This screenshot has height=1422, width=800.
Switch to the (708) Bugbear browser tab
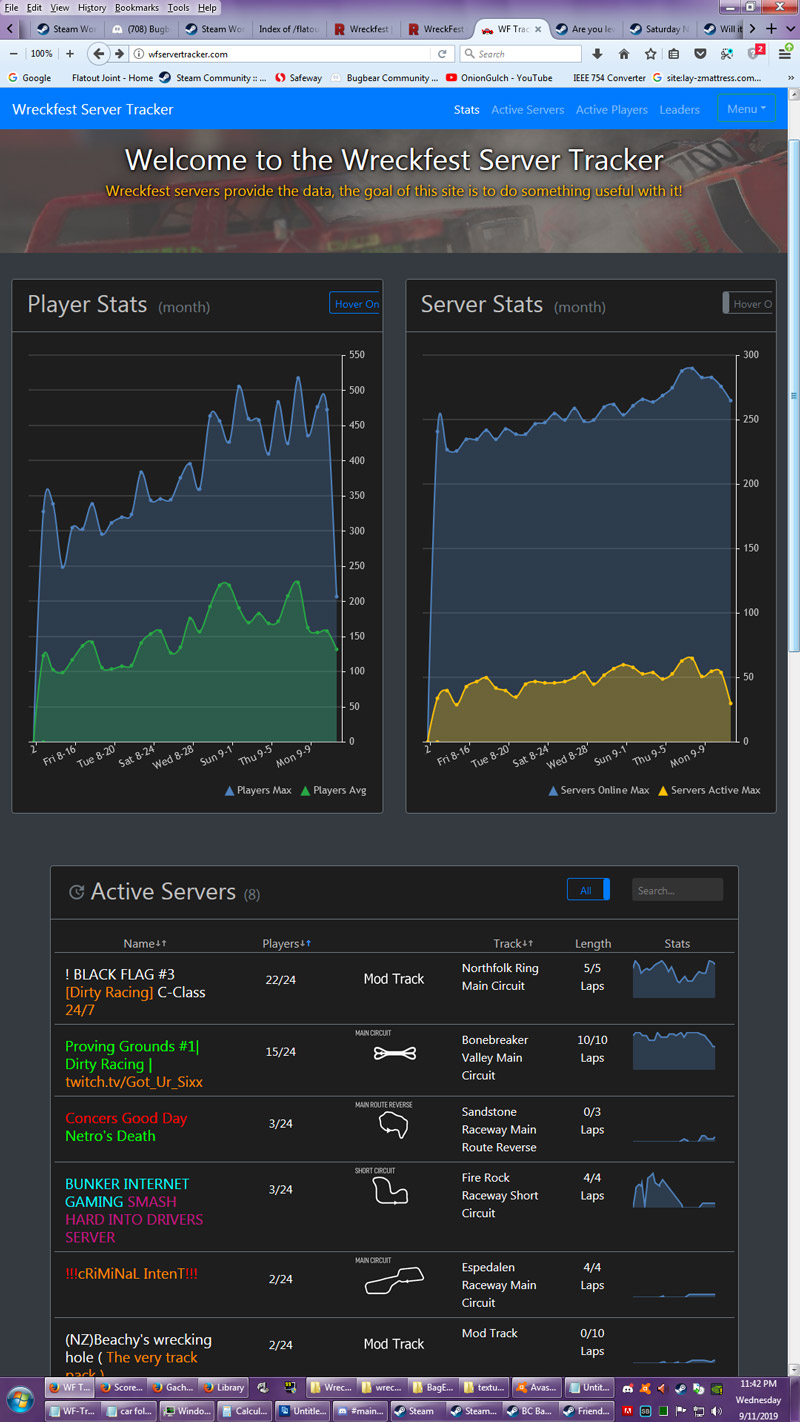140,29
